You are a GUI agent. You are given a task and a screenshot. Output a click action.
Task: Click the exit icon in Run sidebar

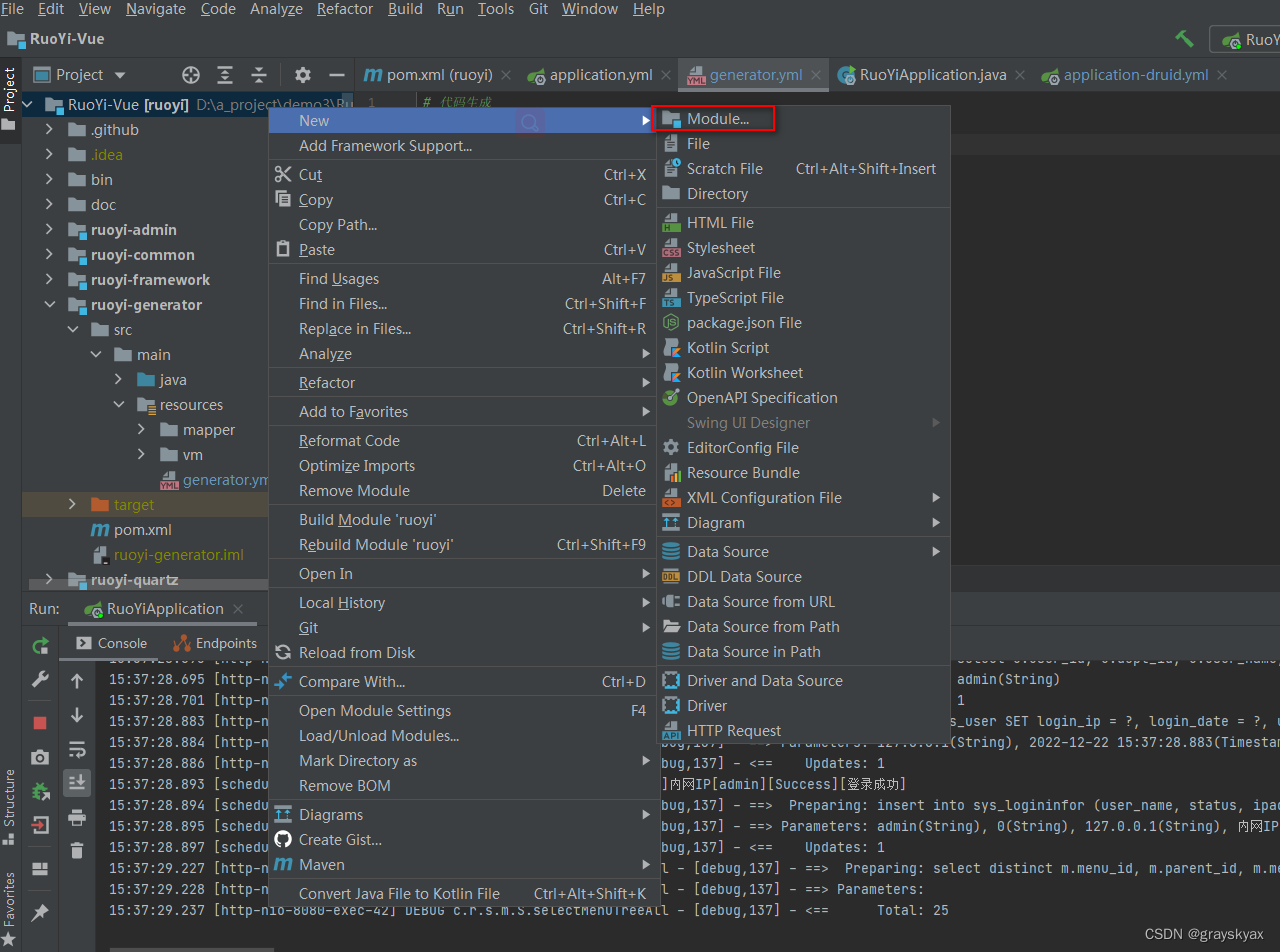40,825
